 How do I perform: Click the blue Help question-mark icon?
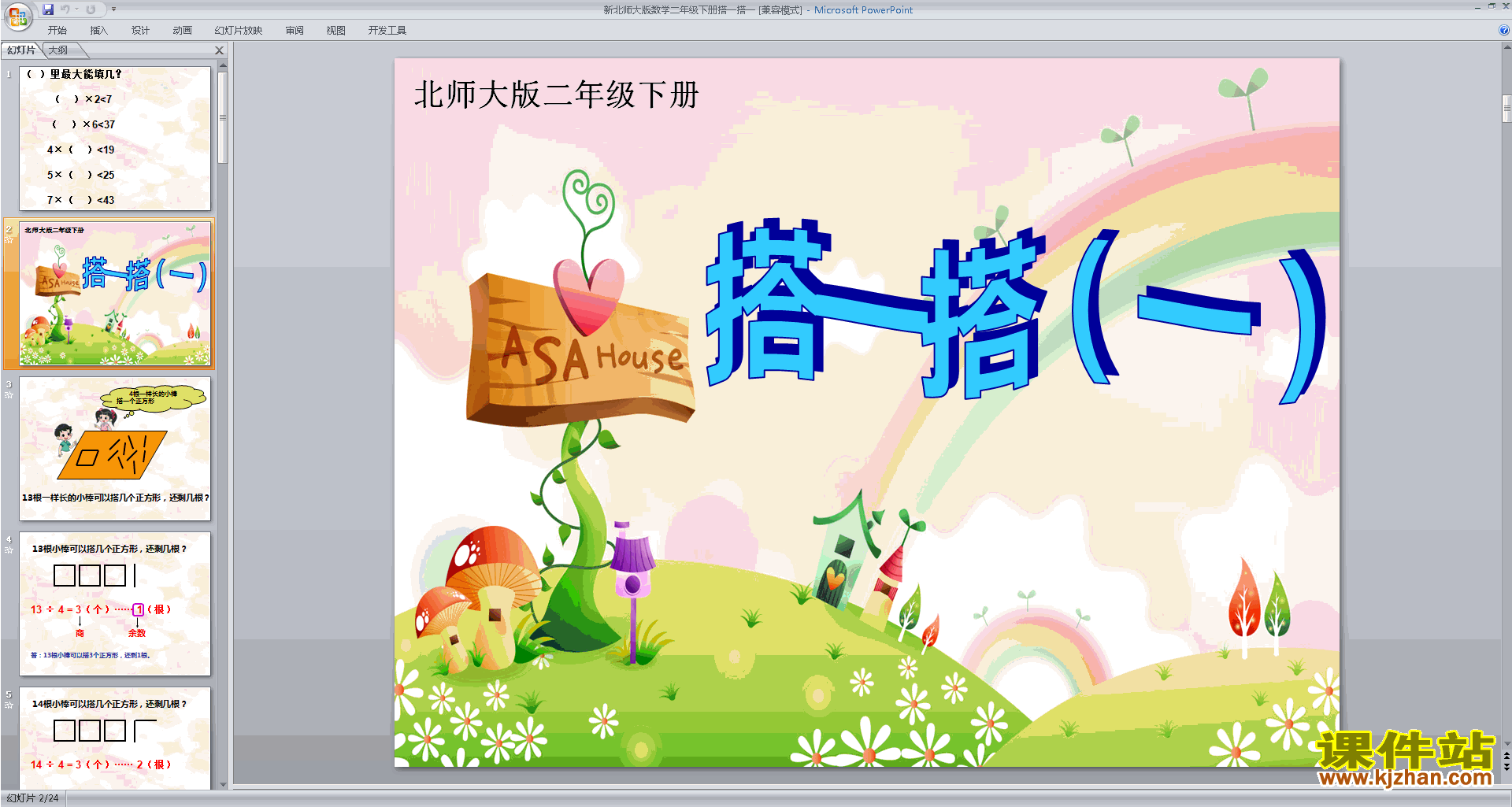tap(1504, 31)
